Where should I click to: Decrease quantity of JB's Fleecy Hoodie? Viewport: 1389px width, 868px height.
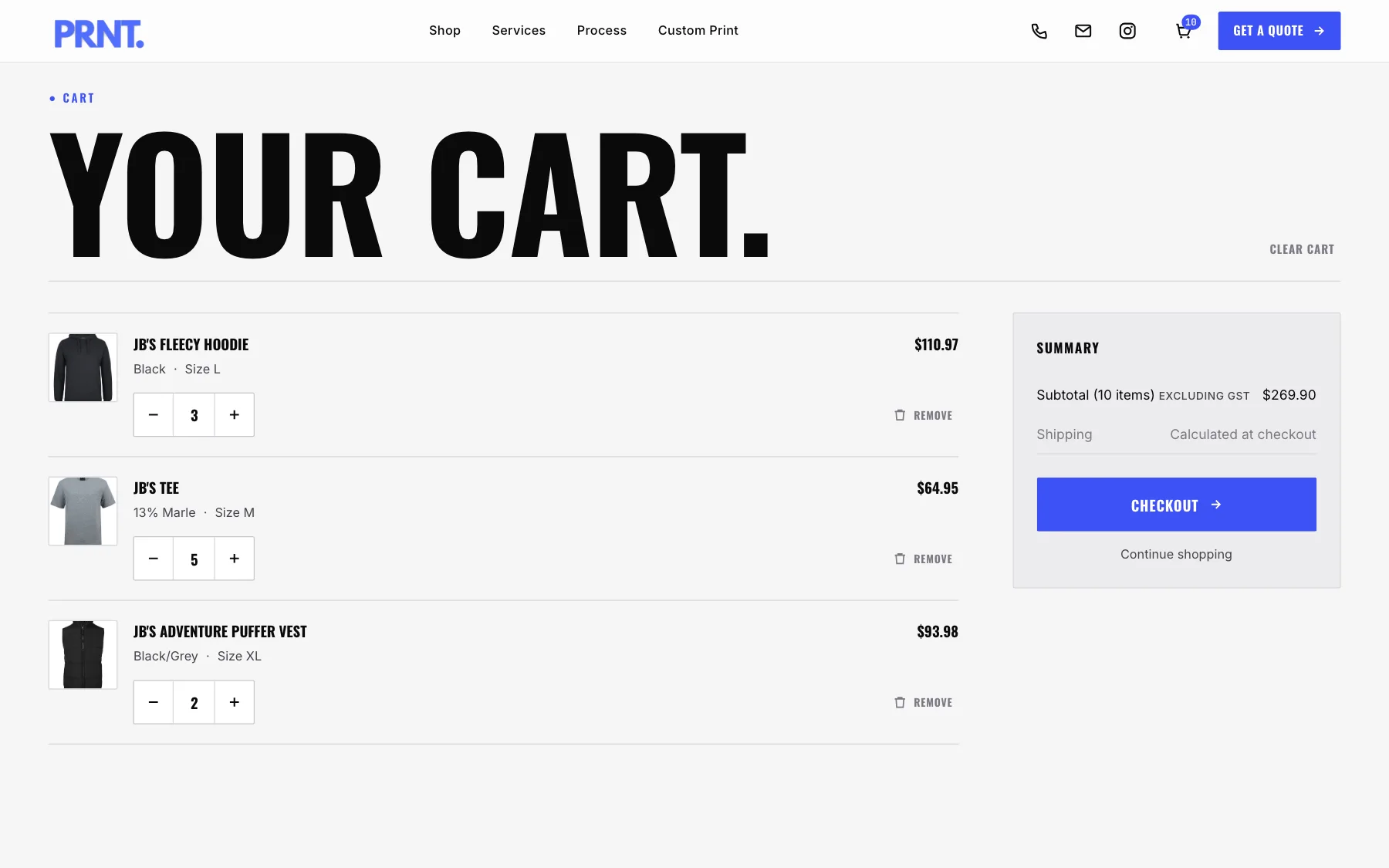click(x=154, y=415)
